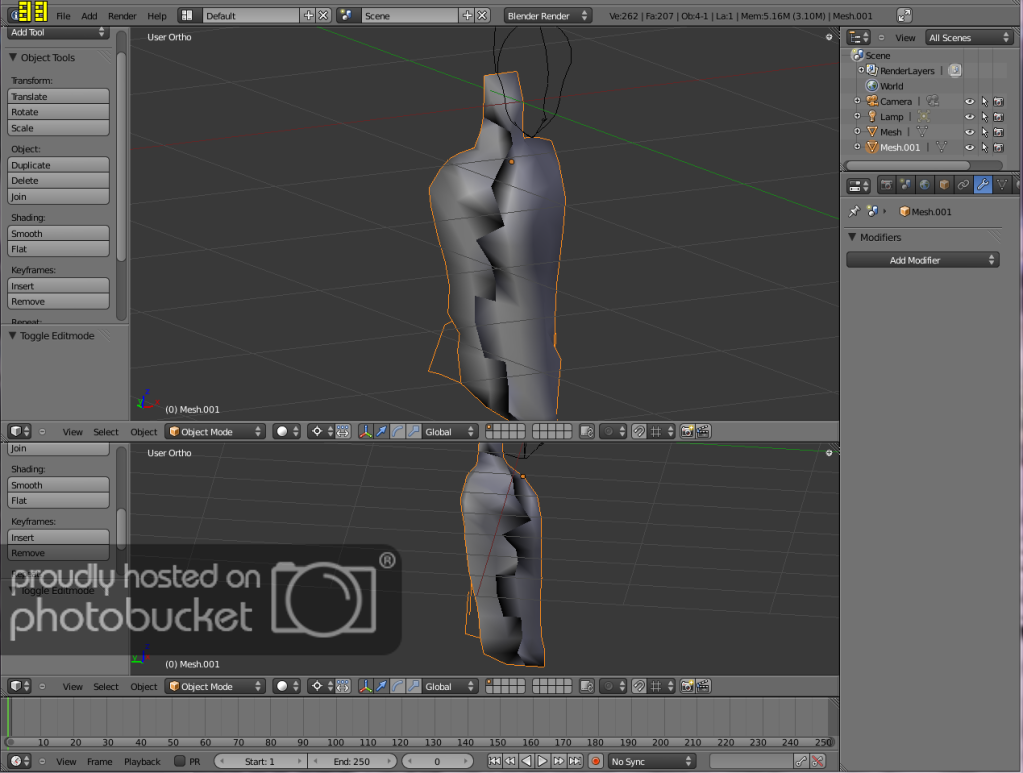
Task: Click the snap magnet icon in upper viewport
Action: (x=639, y=432)
